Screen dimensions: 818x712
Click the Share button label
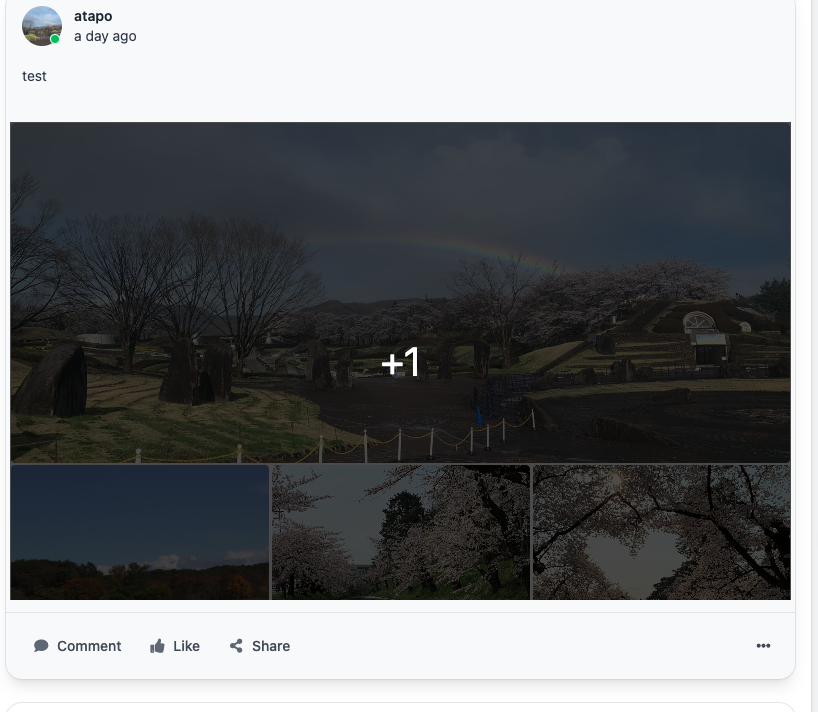coord(271,646)
